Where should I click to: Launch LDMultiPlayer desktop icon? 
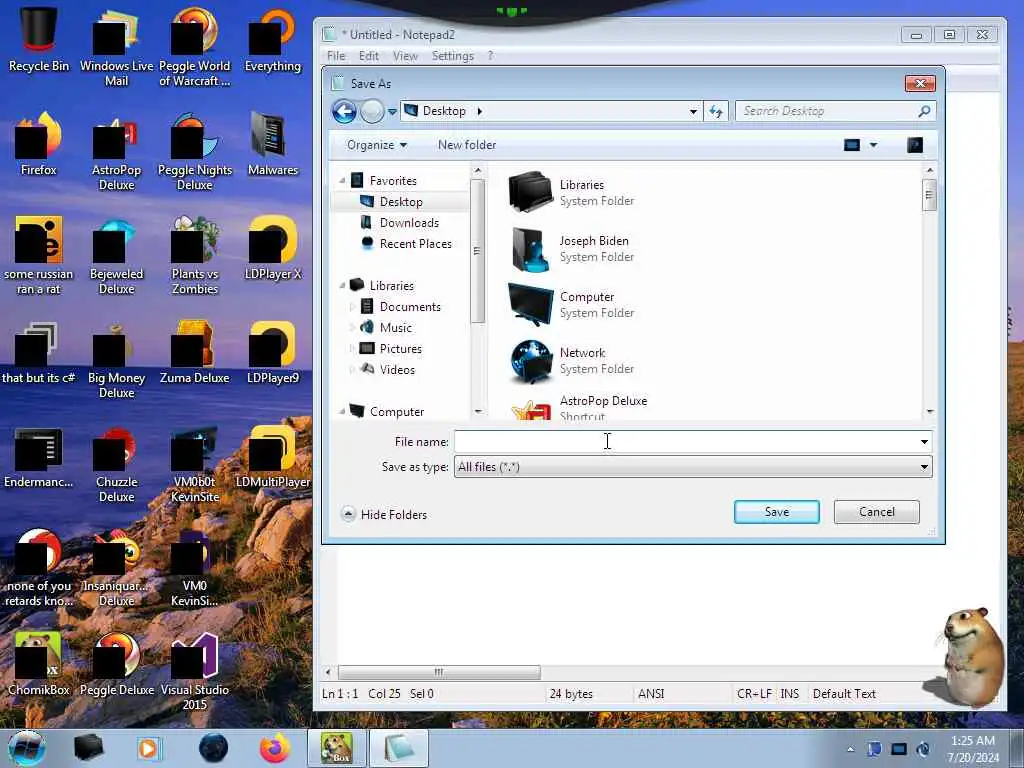pos(272,456)
